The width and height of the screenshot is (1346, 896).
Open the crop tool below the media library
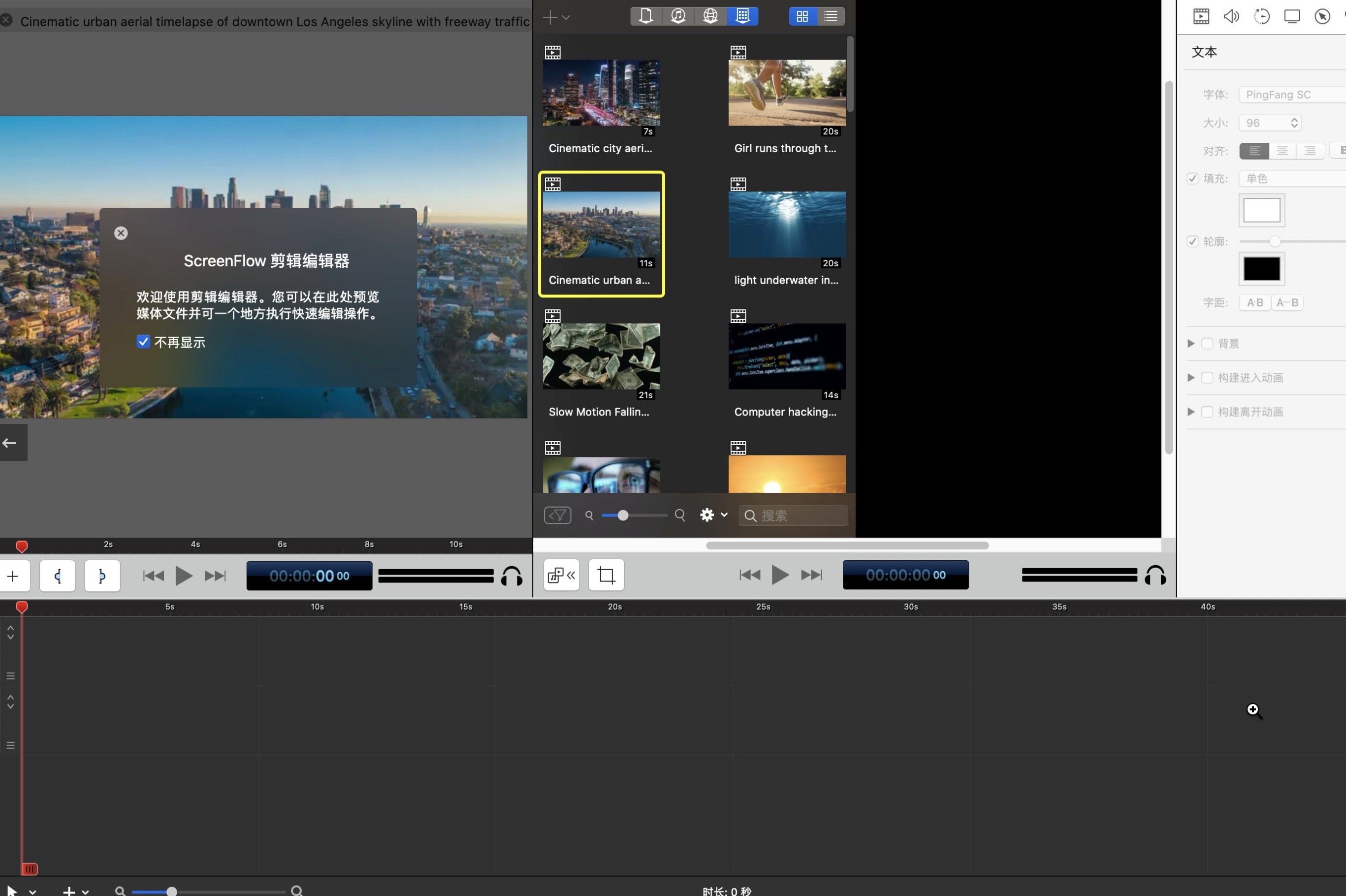pos(605,575)
